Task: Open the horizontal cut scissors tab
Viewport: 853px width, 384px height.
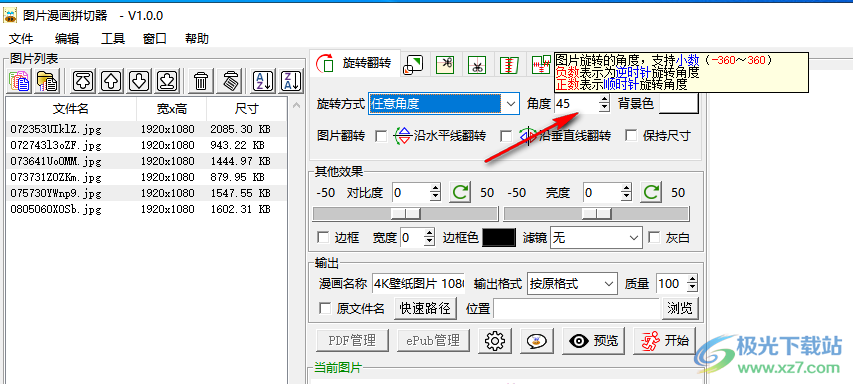Action: 446,65
